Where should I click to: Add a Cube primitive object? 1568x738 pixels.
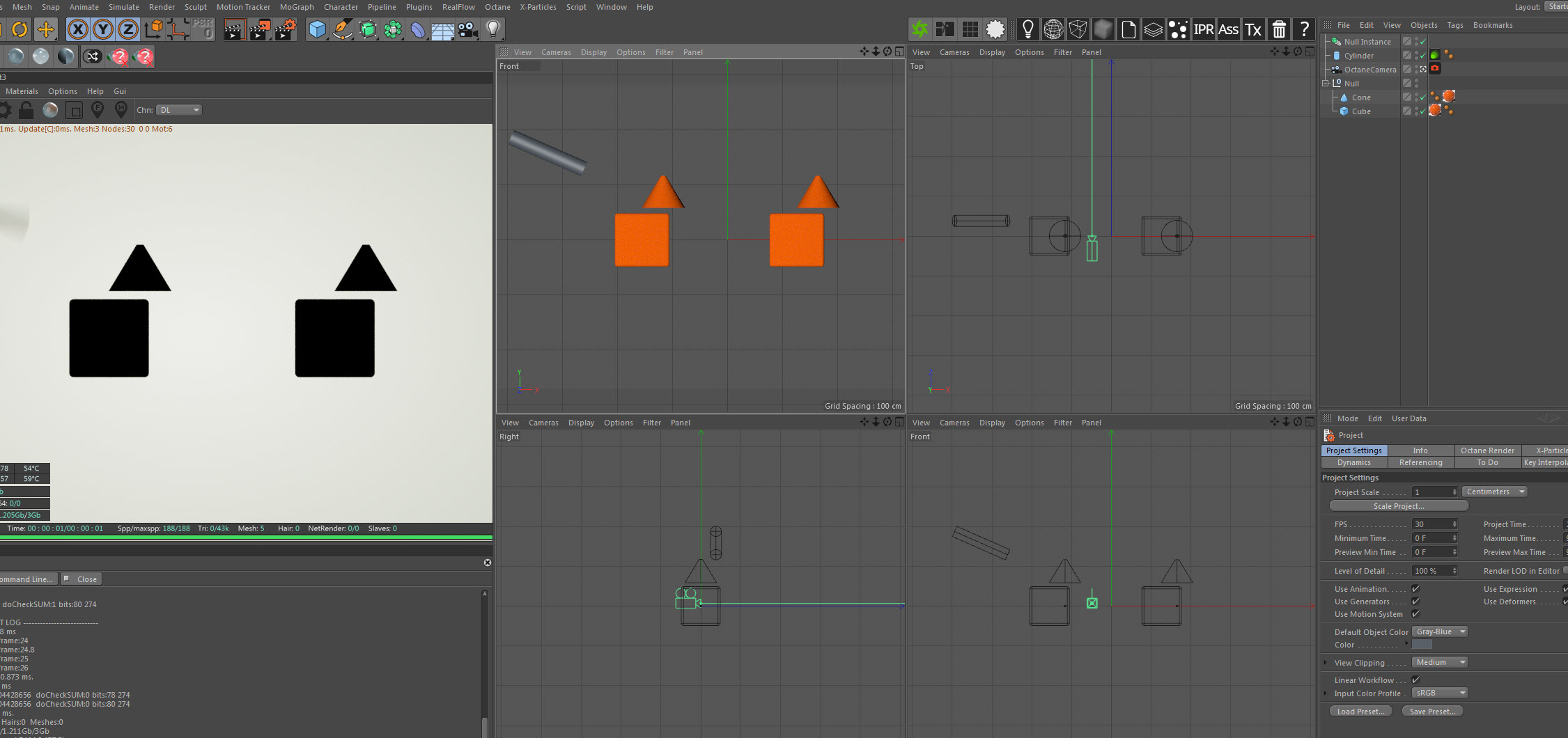coord(317,29)
